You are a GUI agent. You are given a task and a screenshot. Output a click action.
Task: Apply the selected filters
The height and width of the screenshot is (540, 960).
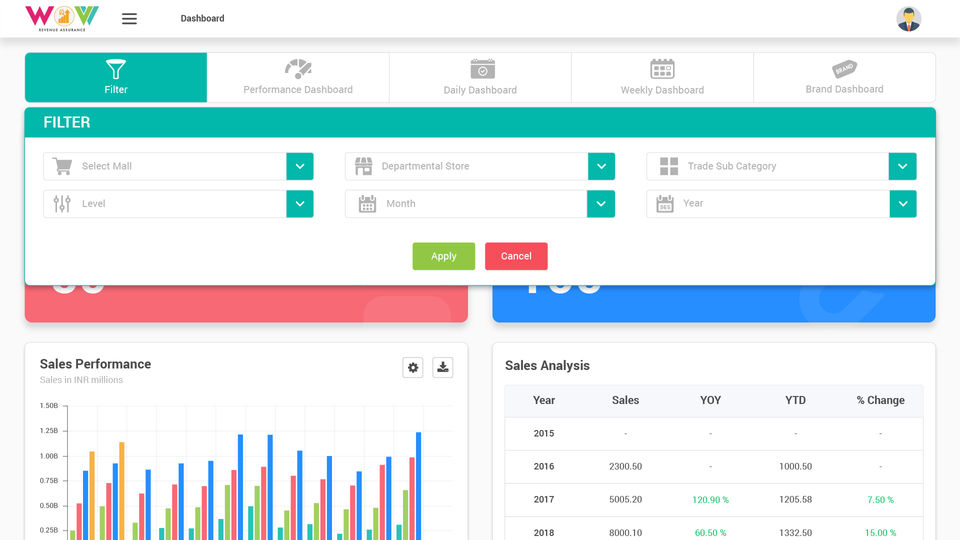pos(444,256)
